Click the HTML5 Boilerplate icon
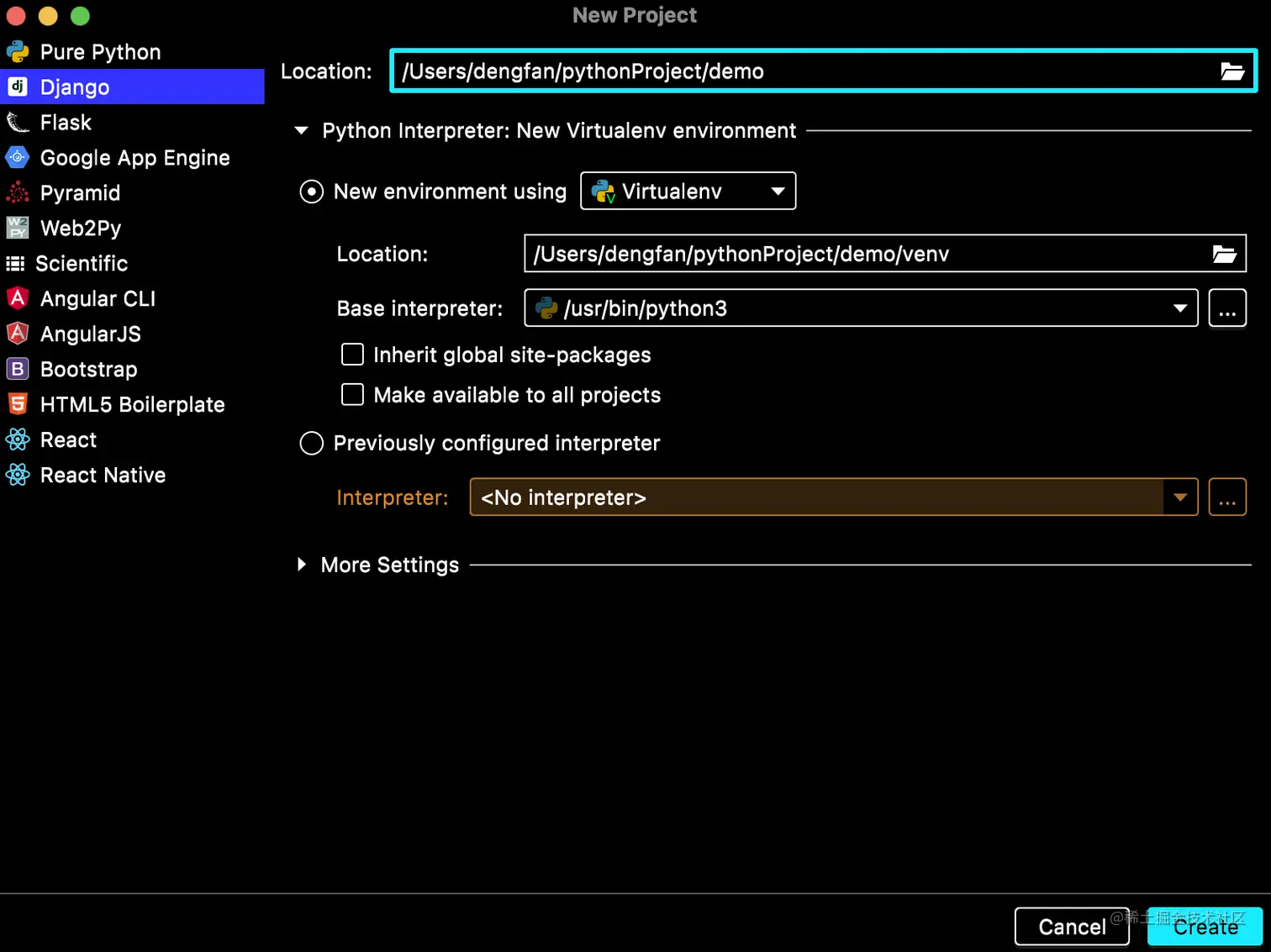Screen dimensions: 1271x952 18,404
